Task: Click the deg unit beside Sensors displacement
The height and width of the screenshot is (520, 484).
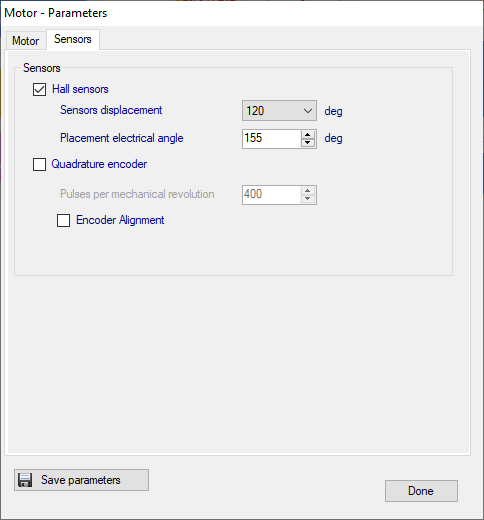Action: 333,111
